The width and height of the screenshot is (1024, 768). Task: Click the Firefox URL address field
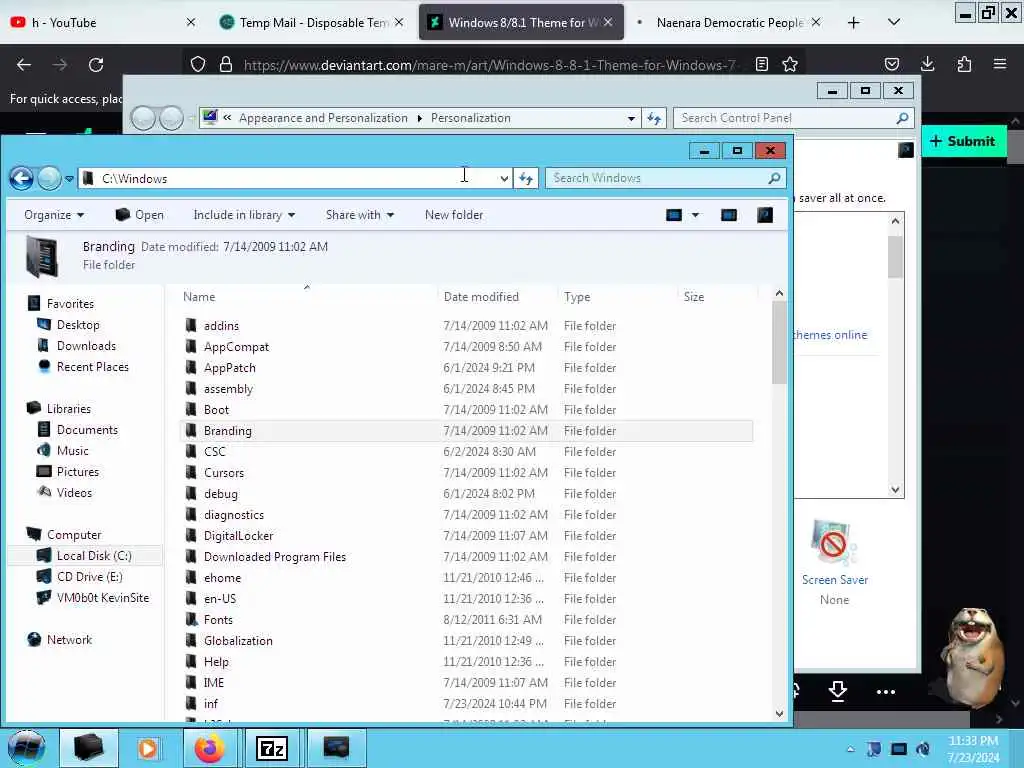tap(490, 65)
